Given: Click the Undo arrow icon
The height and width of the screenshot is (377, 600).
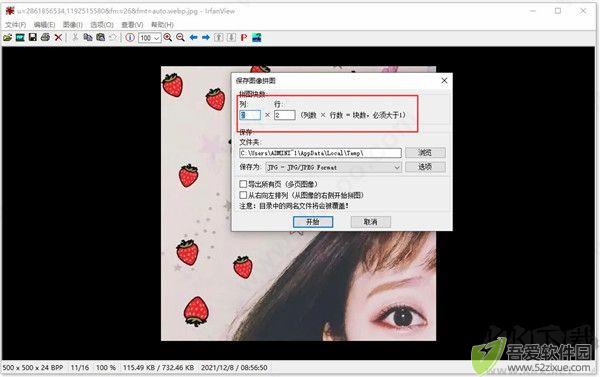Looking at the screenshot, I should click(x=113, y=38).
